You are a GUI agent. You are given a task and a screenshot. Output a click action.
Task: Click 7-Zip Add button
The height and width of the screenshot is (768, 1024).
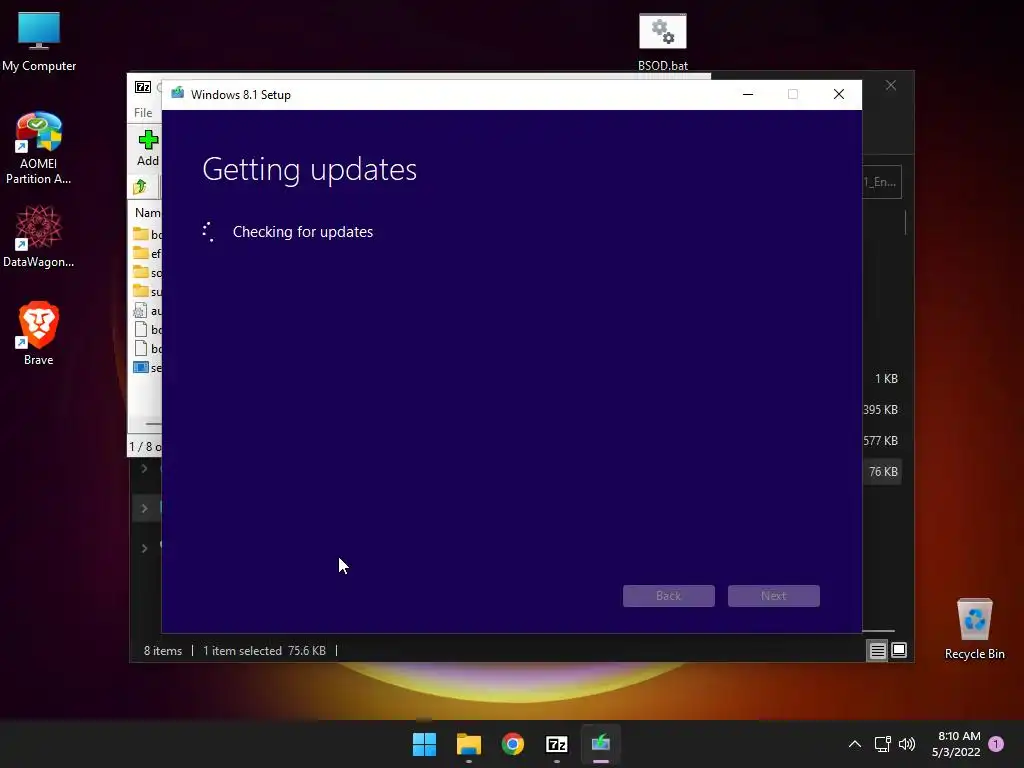pyautogui.click(x=148, y=148)
